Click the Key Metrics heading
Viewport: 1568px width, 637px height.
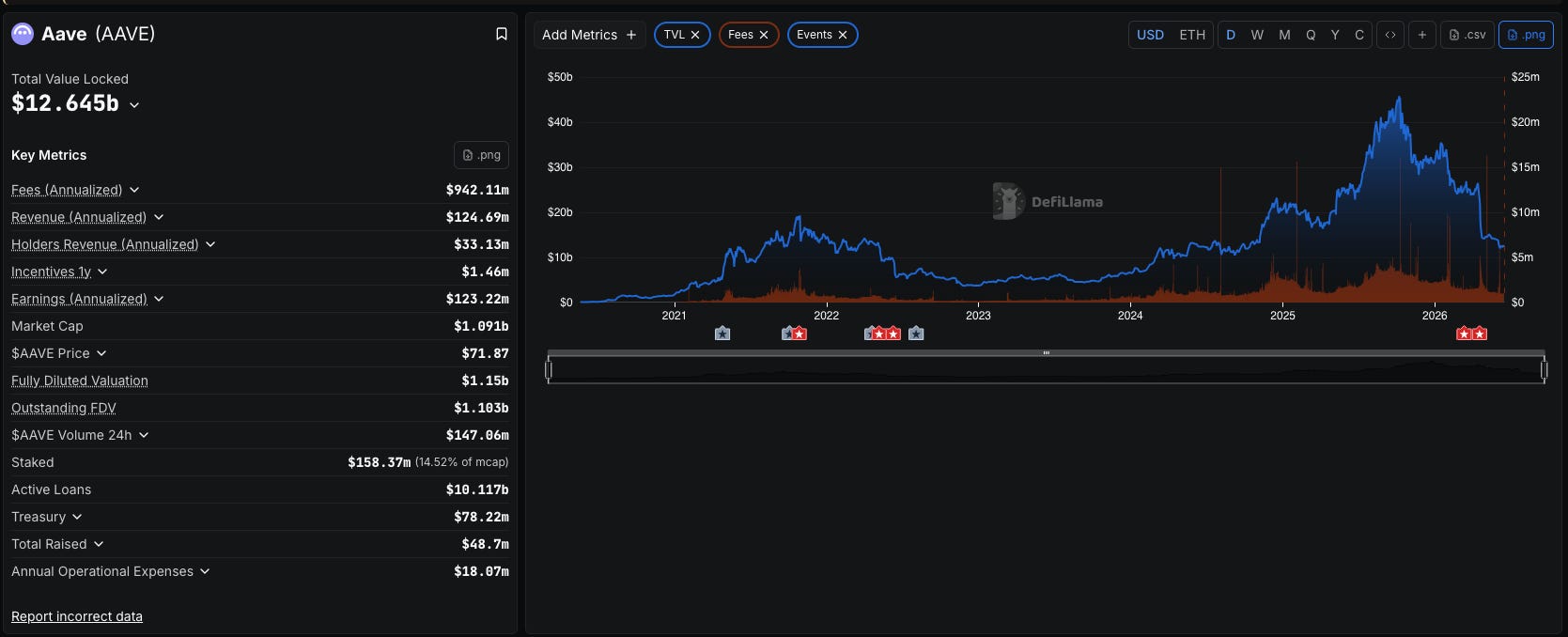pyautogui.click(x=49, y=155)
